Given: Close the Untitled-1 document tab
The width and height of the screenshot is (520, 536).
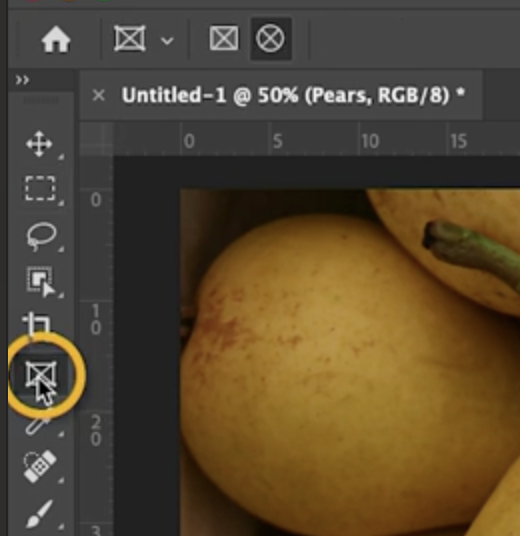Looking at the screenshot, I should [x=98, y=95].
